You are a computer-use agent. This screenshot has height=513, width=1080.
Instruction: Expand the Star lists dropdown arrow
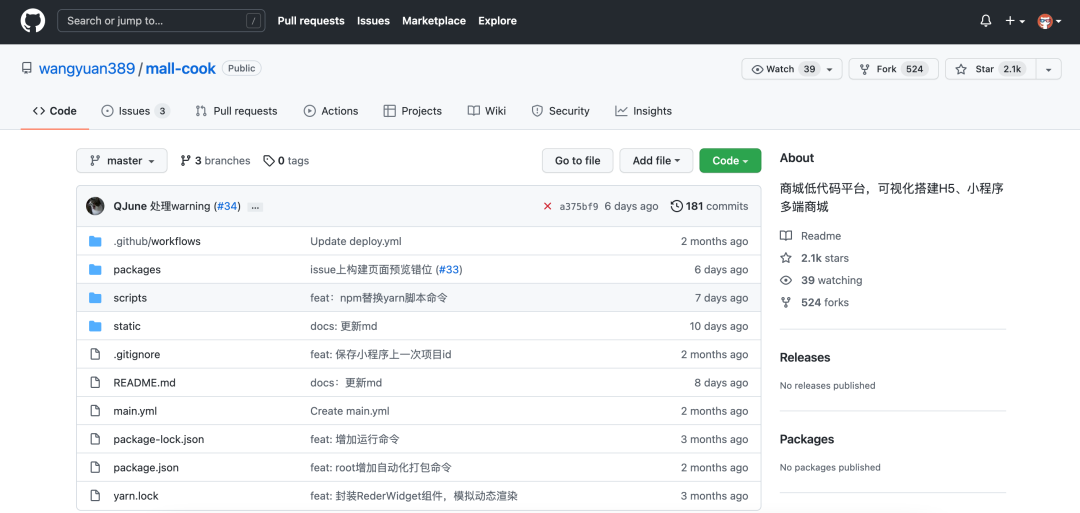[1048, 70]
